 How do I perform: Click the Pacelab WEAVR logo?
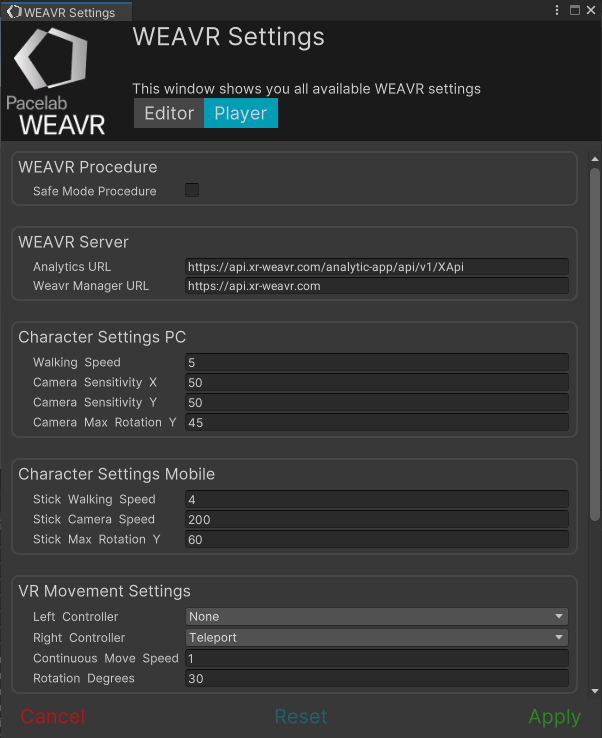56,82
